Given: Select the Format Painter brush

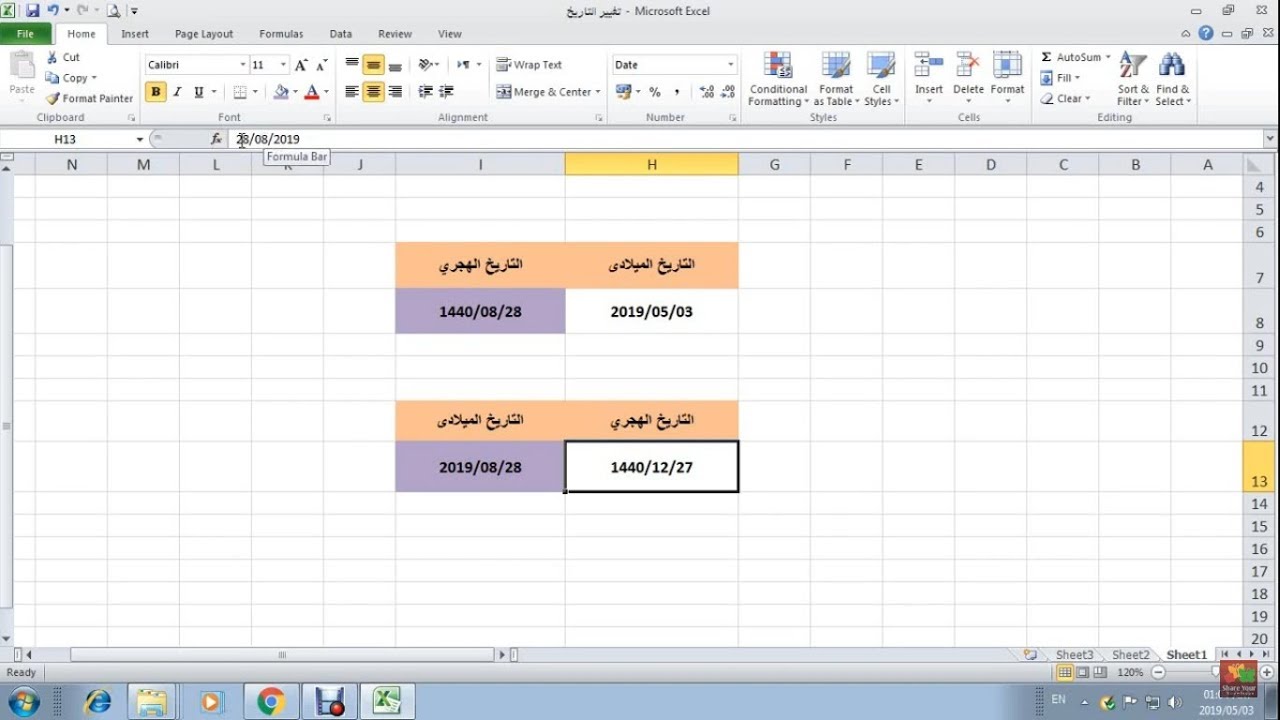Looking at the screenshot, I should click(52, 98).
